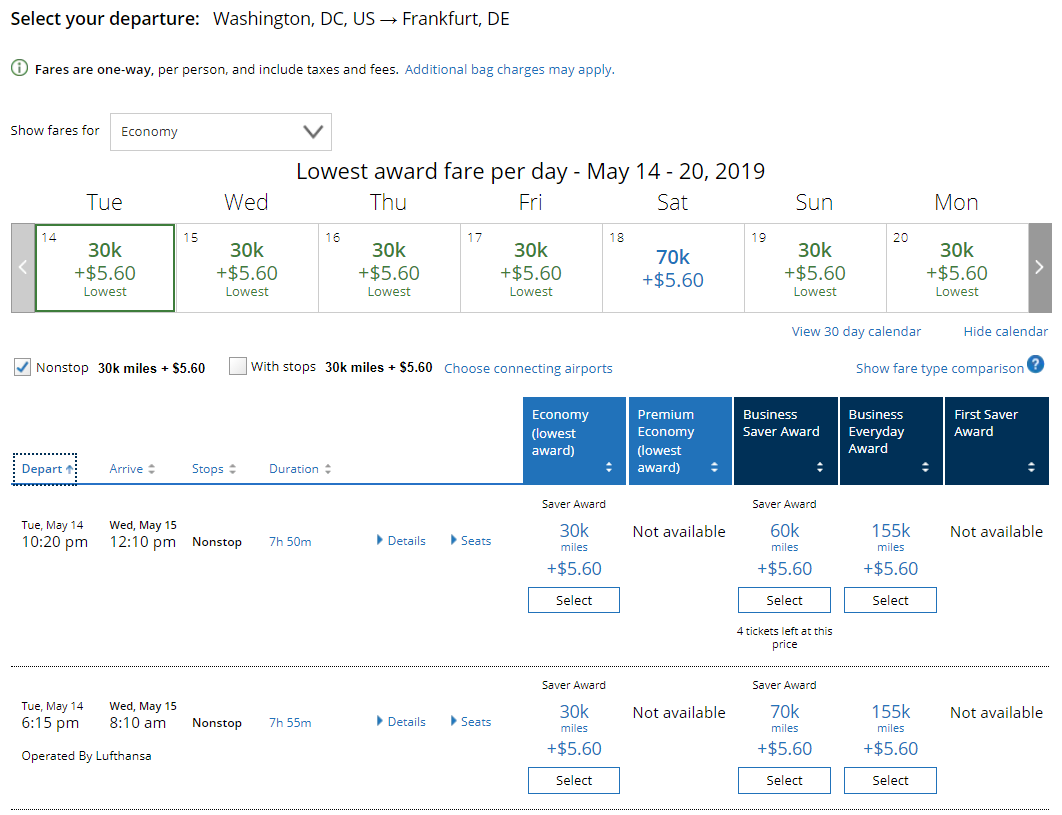1062x815 pixels.
Task: Click the next week arrow in calendar
Action: (x=1039, y=268)
